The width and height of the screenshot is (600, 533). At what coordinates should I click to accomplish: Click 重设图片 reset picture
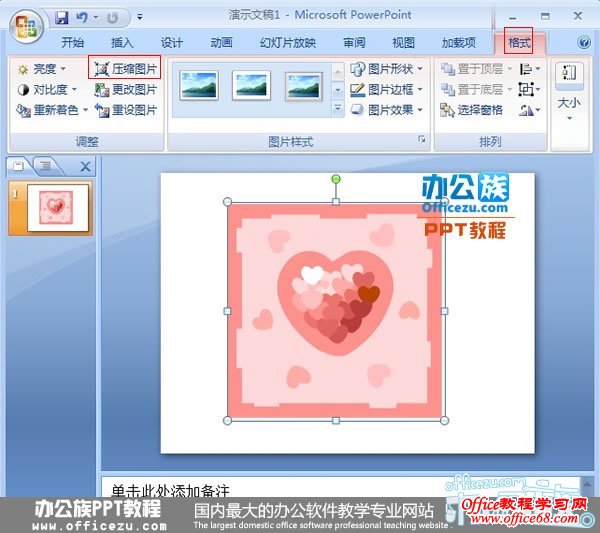(x=126, y=110)
